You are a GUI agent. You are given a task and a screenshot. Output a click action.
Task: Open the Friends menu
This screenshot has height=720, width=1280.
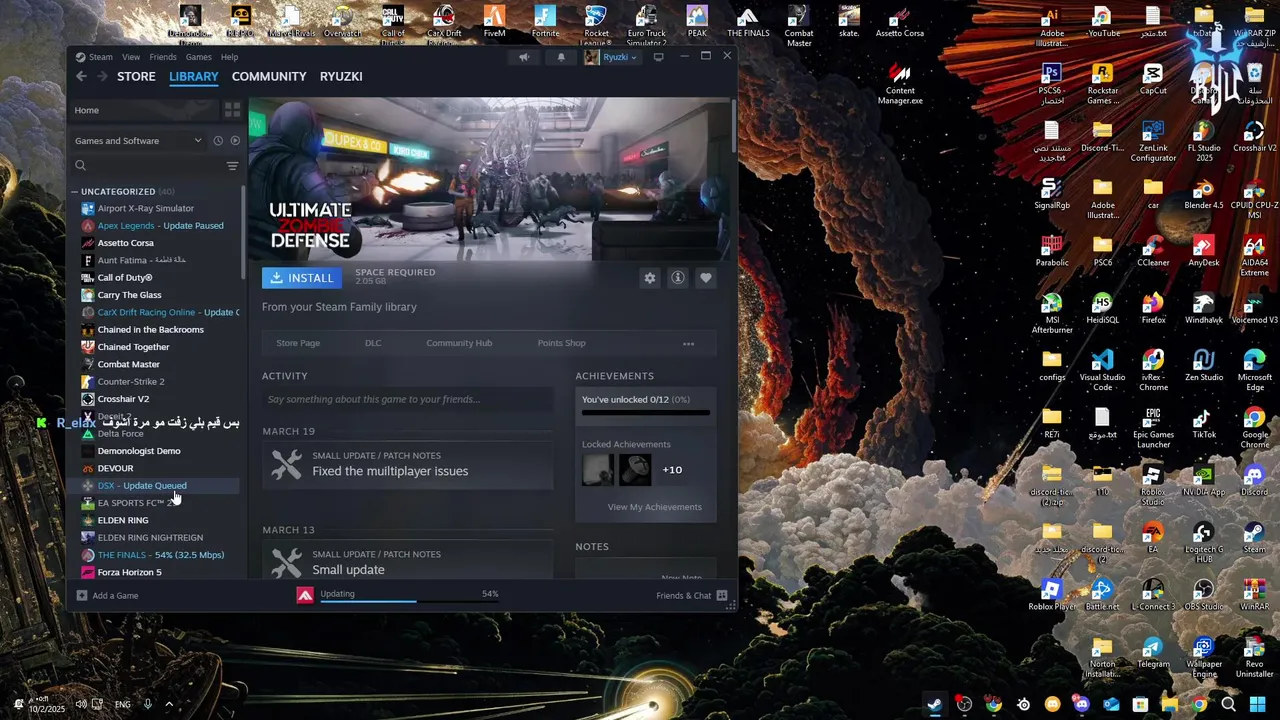[163, 57]
